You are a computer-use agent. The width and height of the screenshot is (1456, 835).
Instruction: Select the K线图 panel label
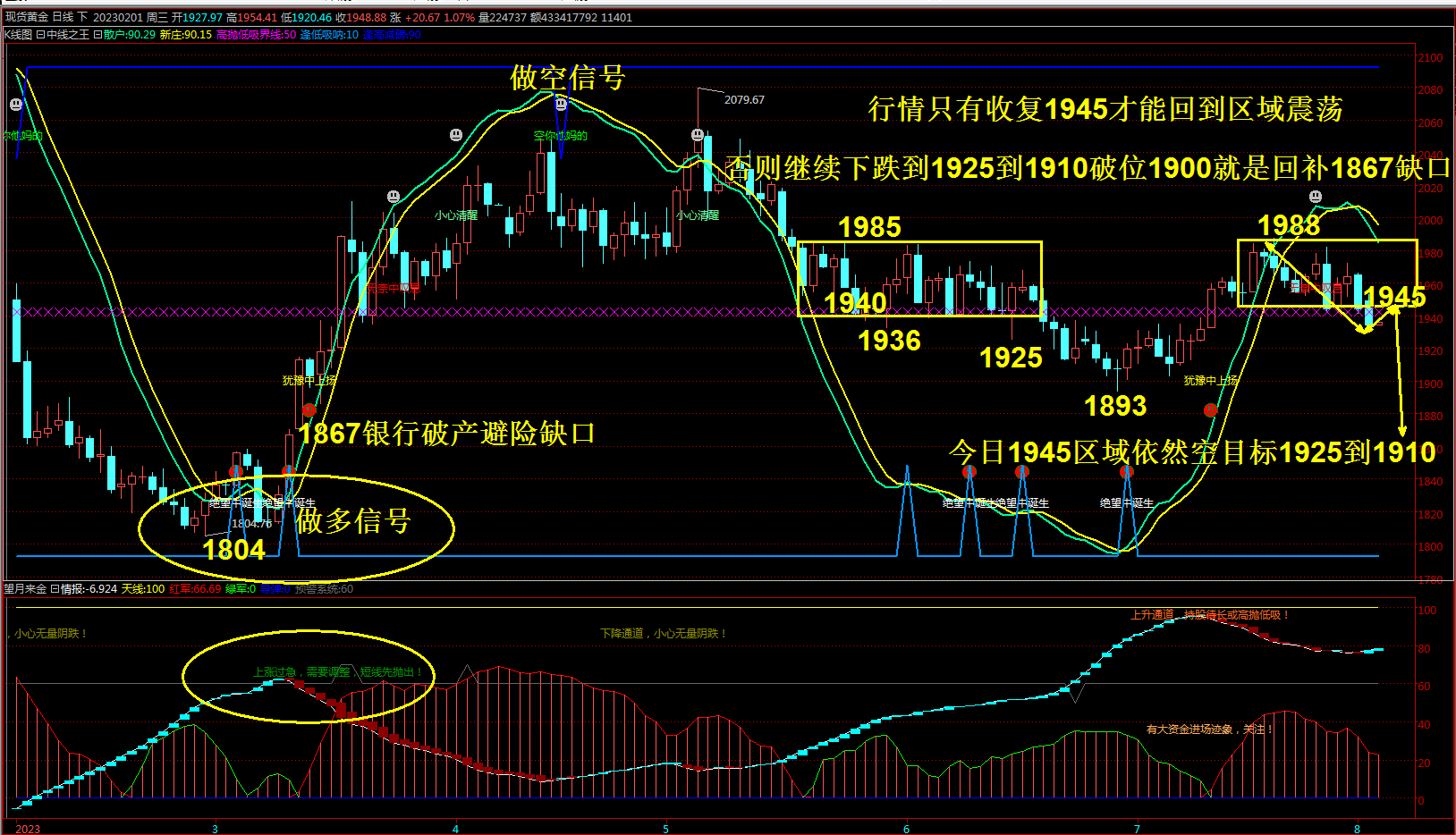[x=18, y=35]
